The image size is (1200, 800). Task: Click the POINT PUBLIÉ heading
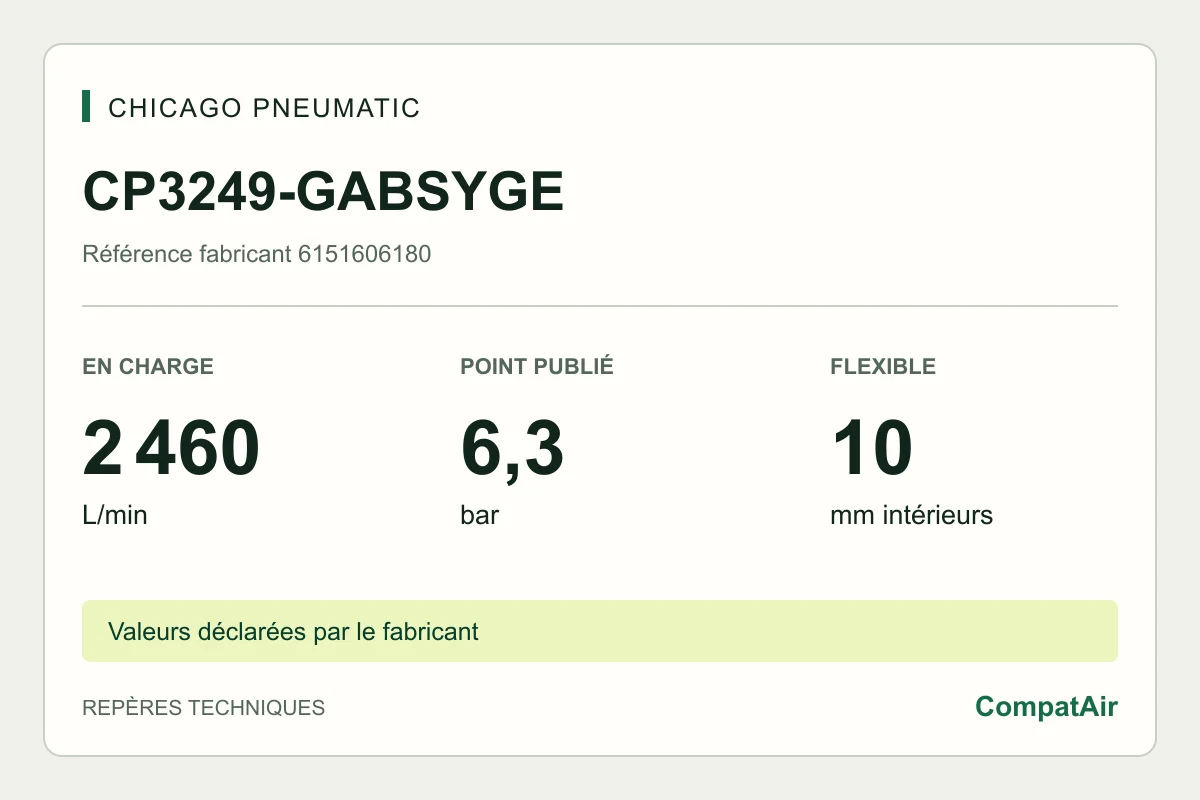tap(537, 366)
